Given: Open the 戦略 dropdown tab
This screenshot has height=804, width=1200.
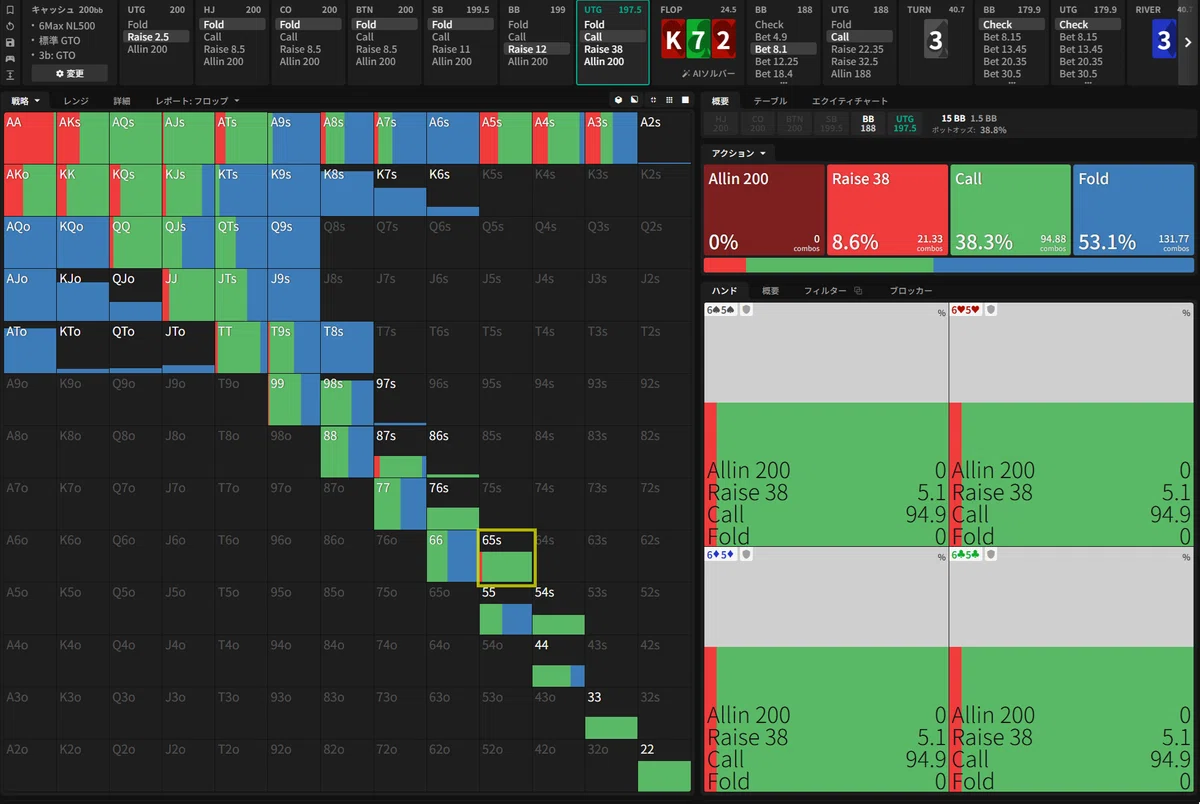Looking at the screenshot, I should [x=25, y=101].
